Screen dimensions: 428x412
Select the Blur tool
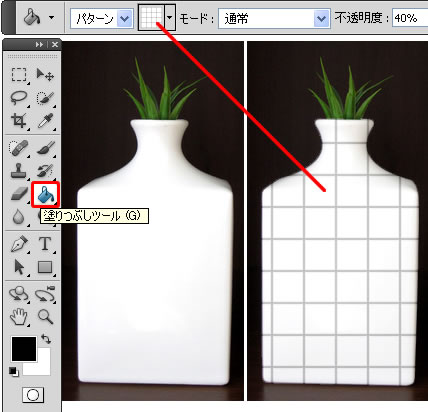(x=19, y=217)
